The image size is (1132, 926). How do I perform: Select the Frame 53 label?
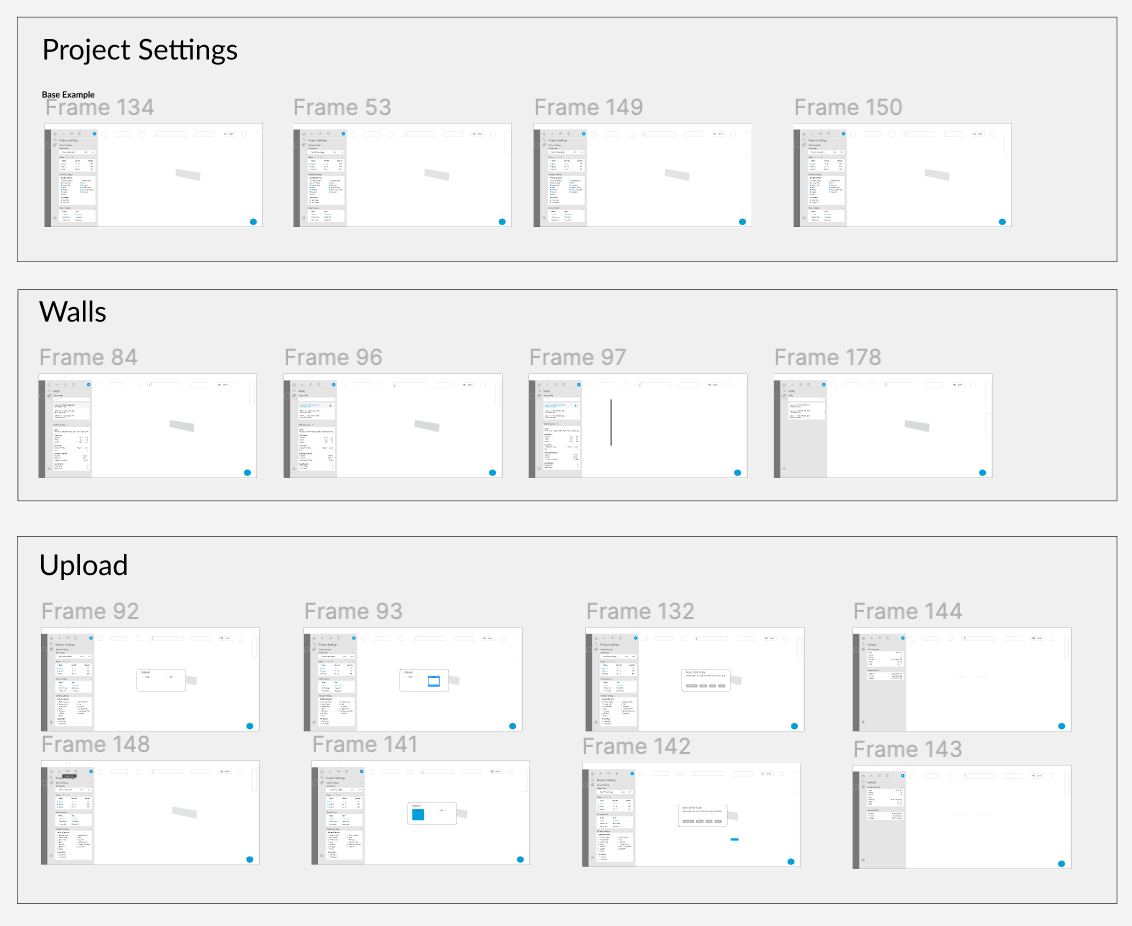coord(342,108)
